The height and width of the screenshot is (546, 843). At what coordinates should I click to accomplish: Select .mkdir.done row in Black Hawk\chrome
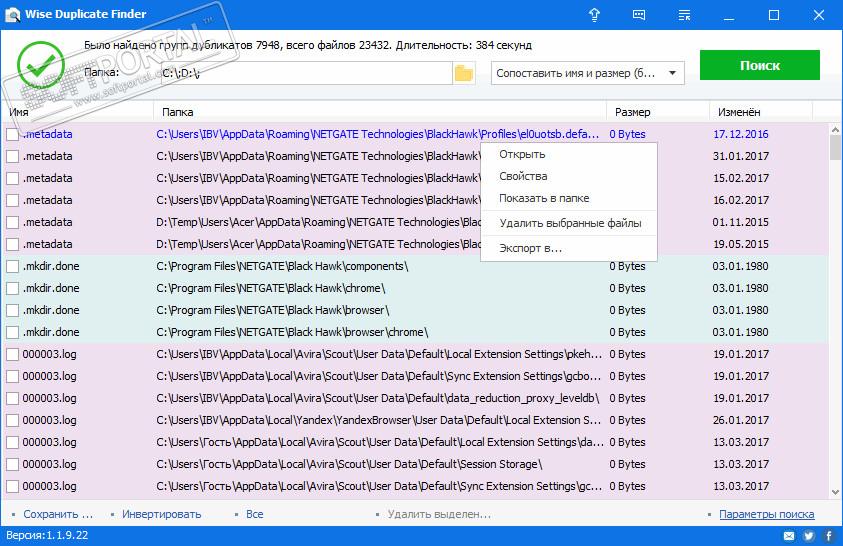[414, 289]
